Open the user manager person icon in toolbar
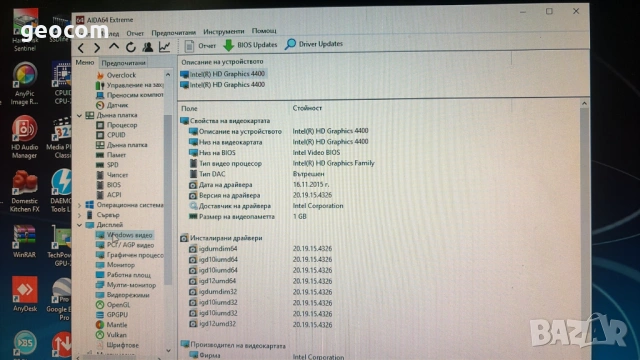 147,47
